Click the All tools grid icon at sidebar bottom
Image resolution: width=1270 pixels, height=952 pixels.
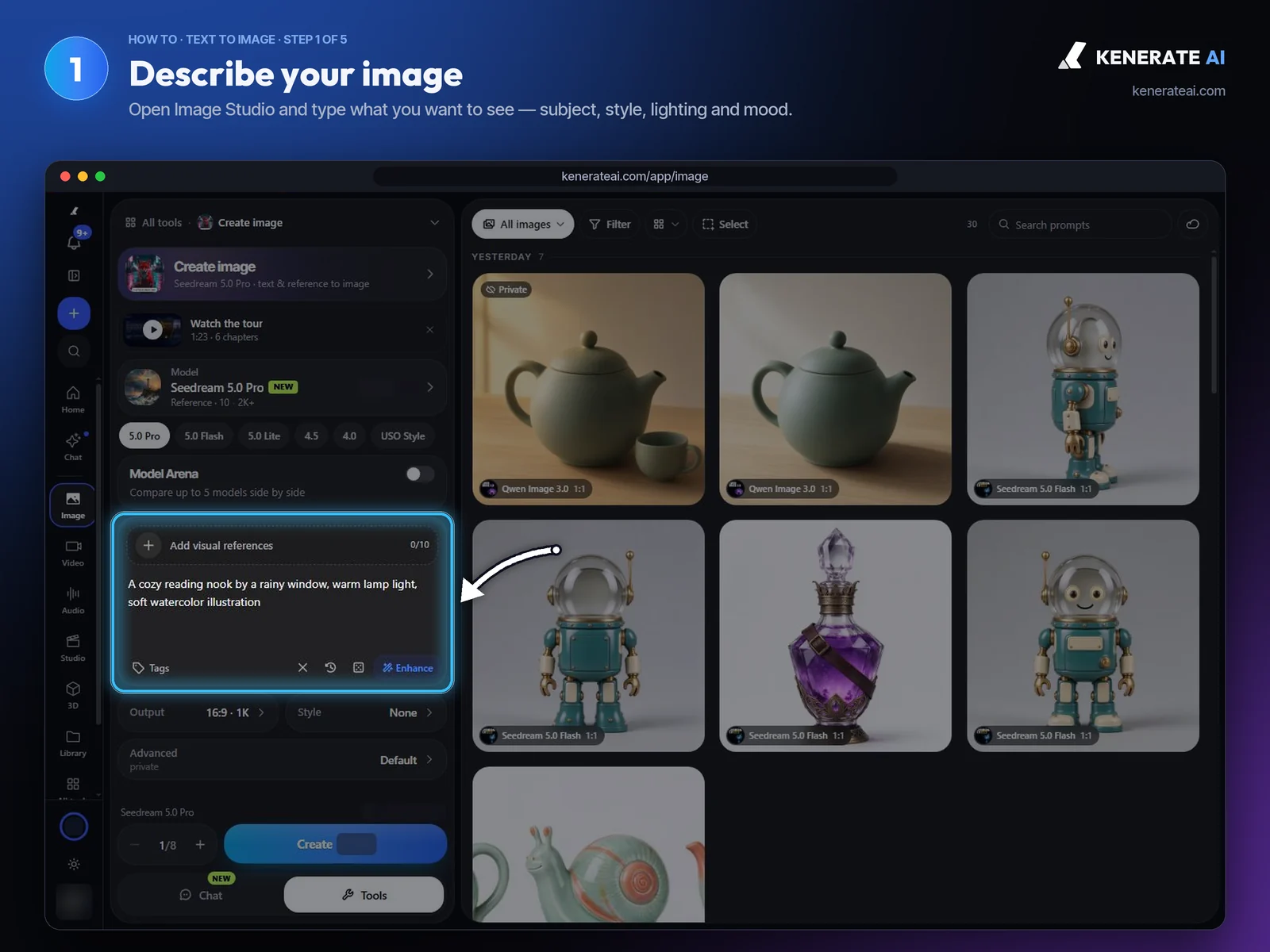pos(73,784)
